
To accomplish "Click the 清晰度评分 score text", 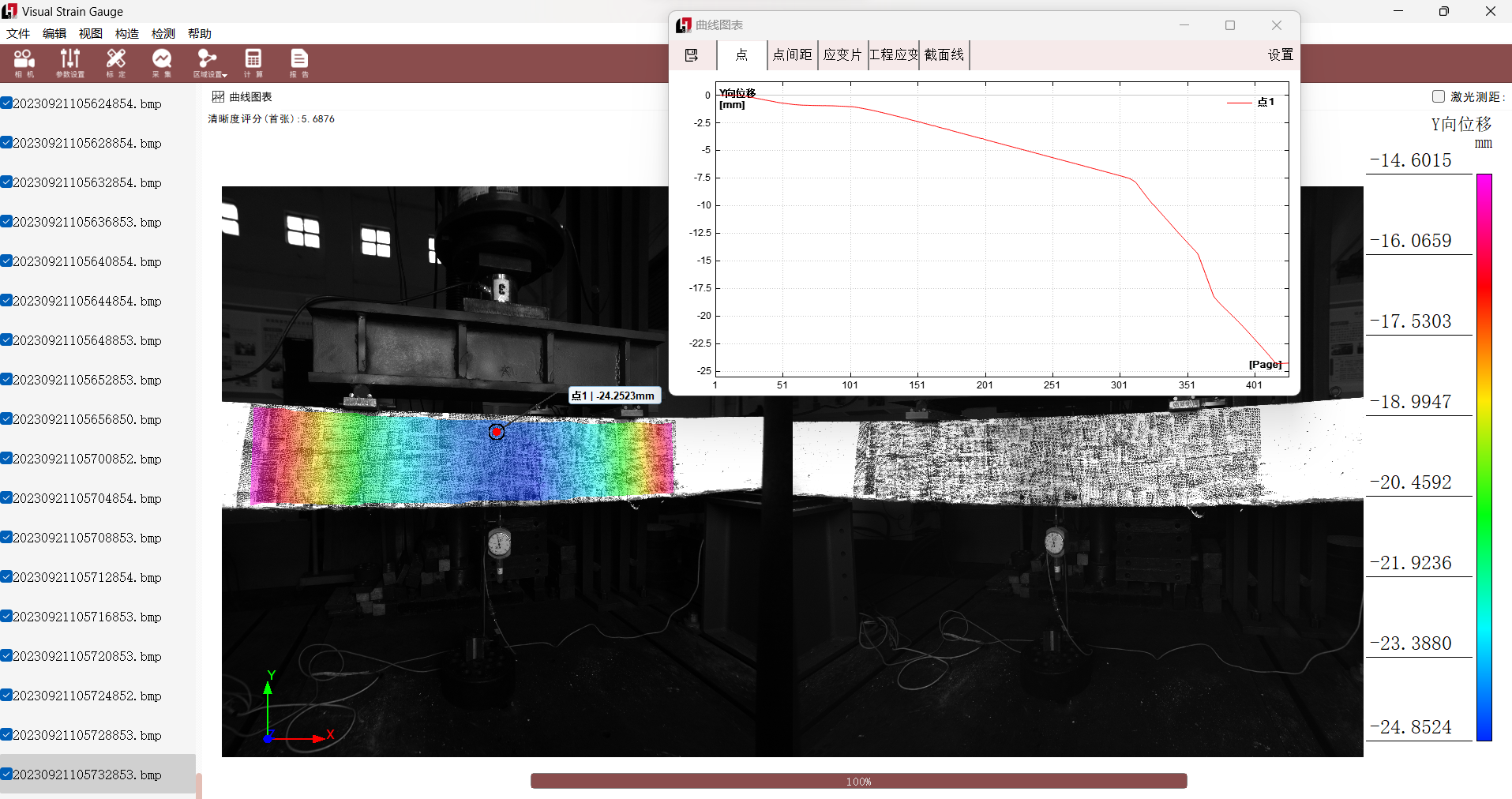I will tap(271, 119).
